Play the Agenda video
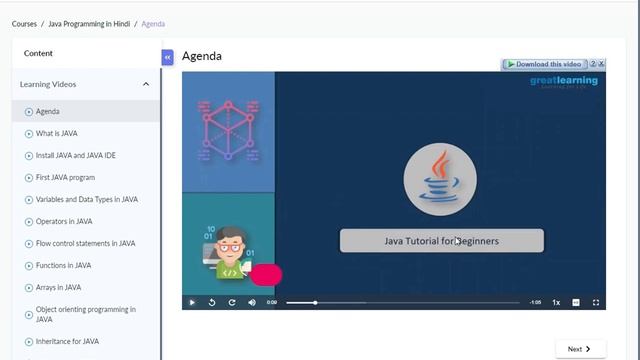The height and width of the screenshot is (360, 640). point(192,302)
